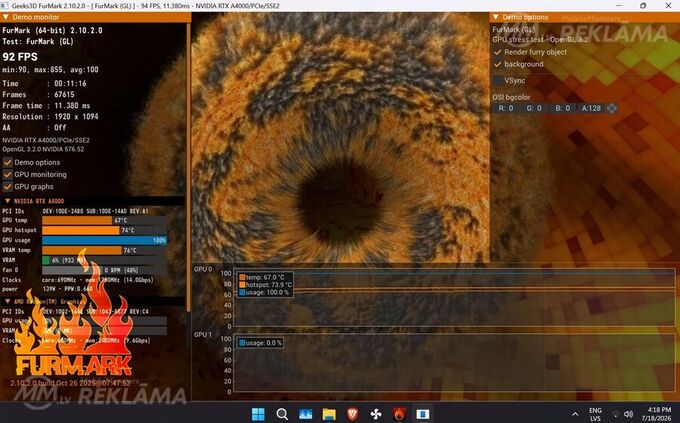
Task: Uncheck Render furry object
Action: (498, 52)
